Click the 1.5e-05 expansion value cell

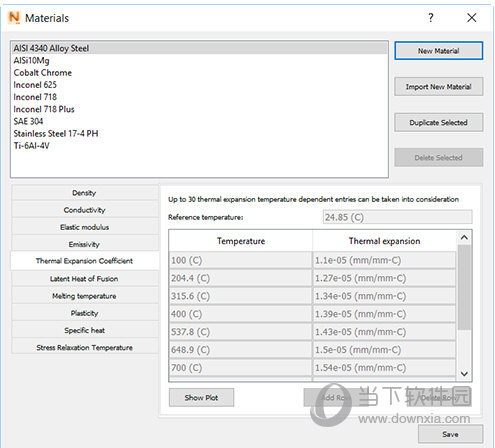click(x=384, y=350)
